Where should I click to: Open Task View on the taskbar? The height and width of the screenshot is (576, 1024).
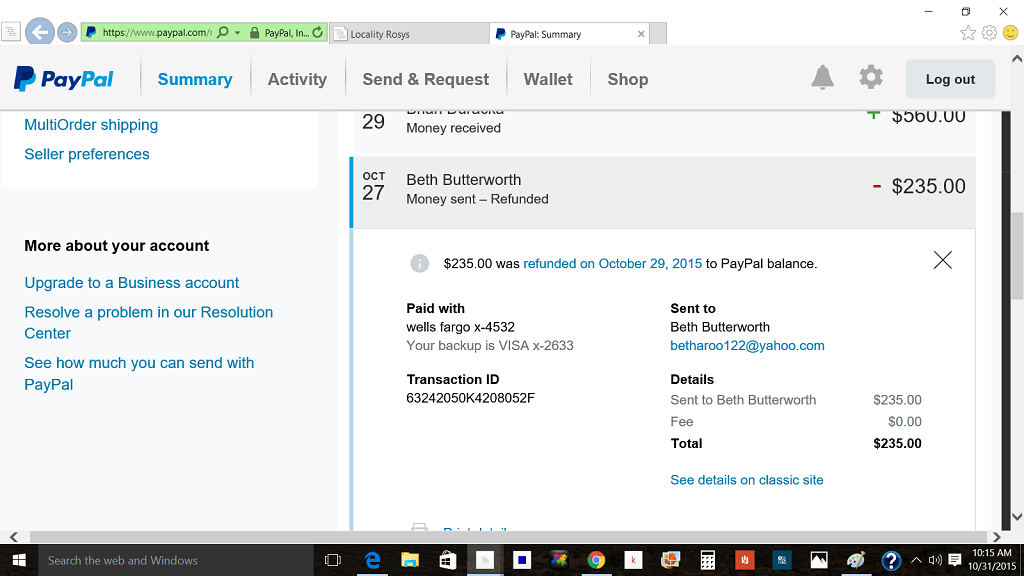(x=333, y=560)
